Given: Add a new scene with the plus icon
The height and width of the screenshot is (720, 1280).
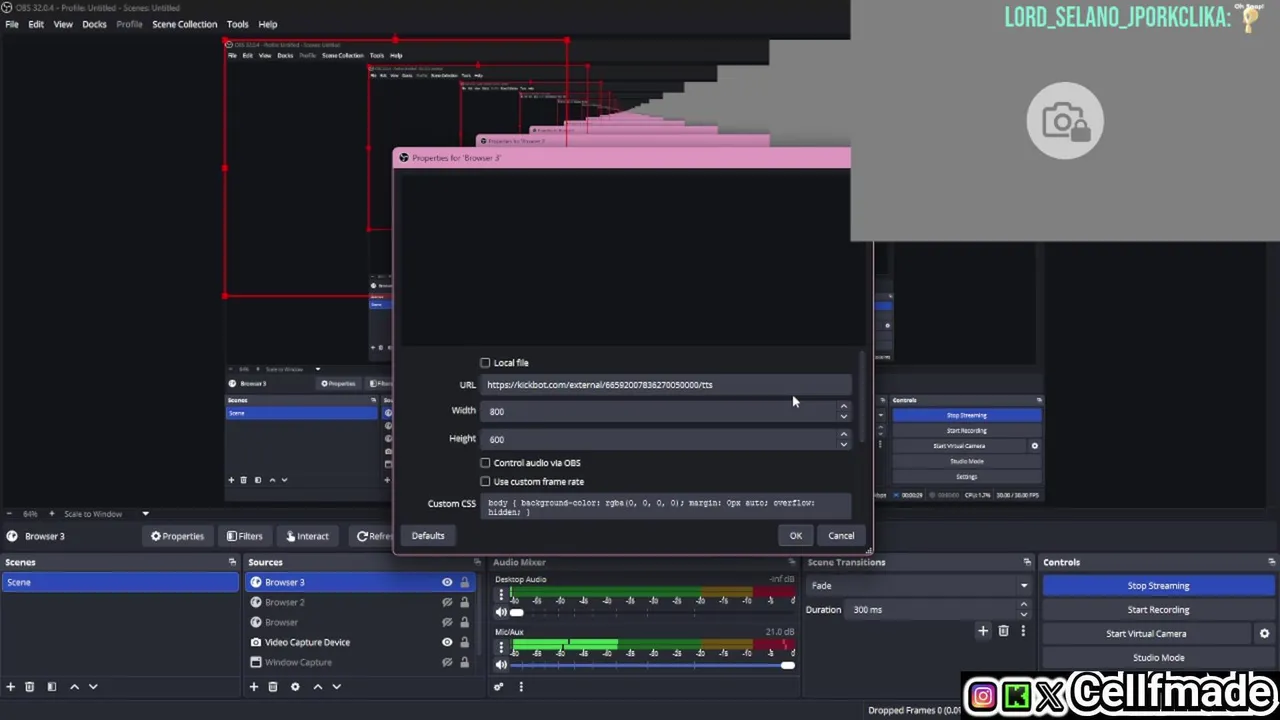Looking at the screenshot, I should pyautogui.click(x=11, y=687).
